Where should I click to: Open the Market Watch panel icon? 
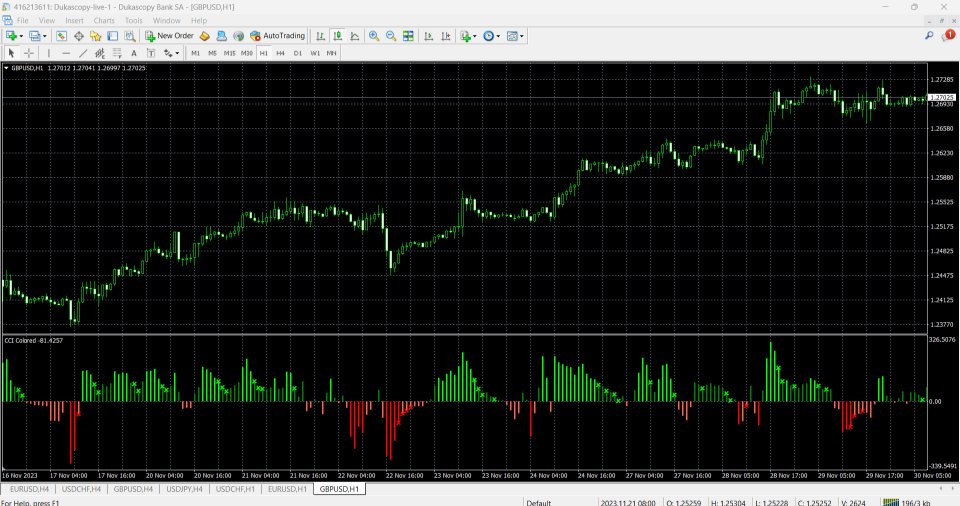pyautogui.click(x=61, y=36)
